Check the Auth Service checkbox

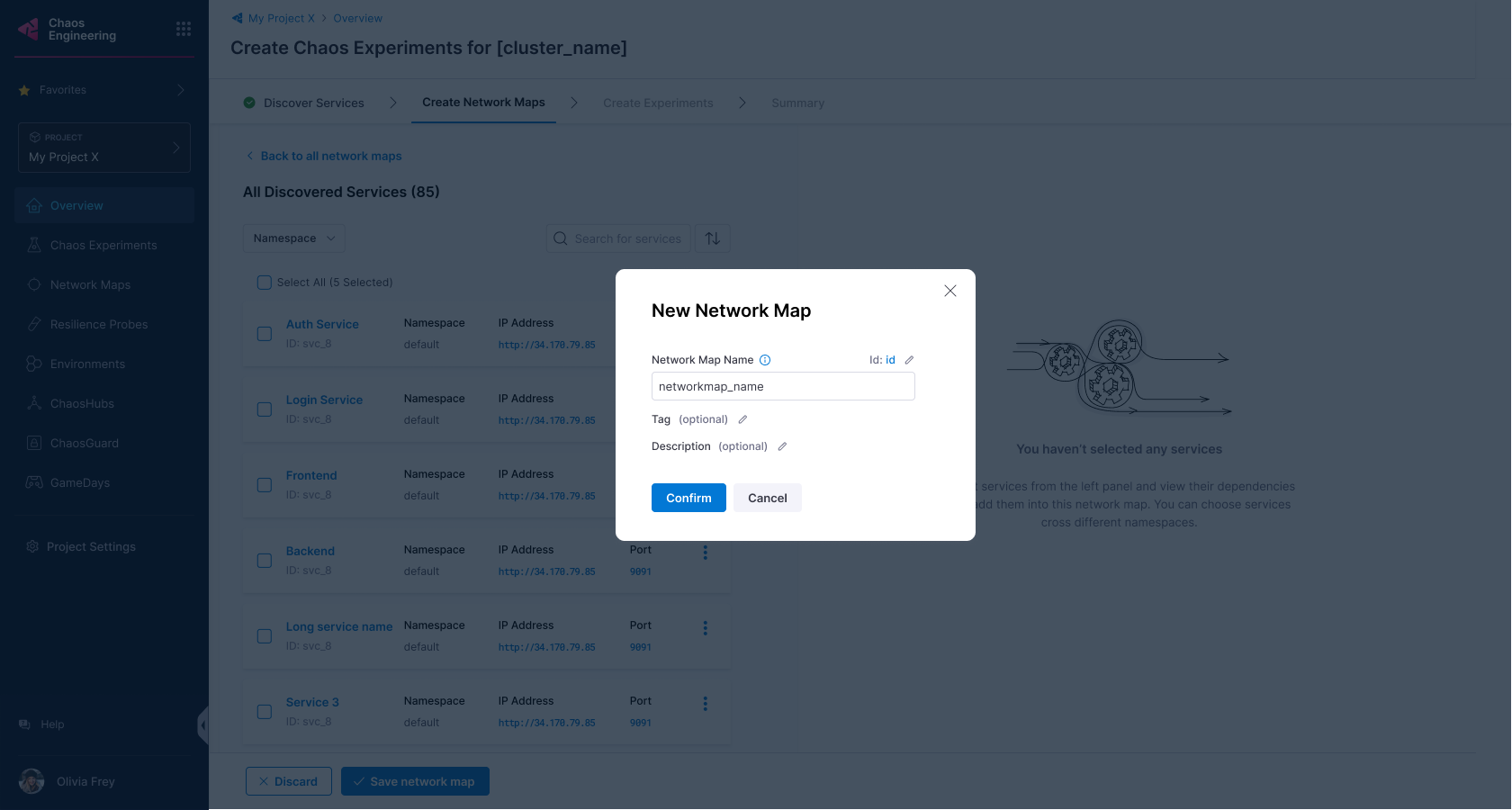click(265, 334)
